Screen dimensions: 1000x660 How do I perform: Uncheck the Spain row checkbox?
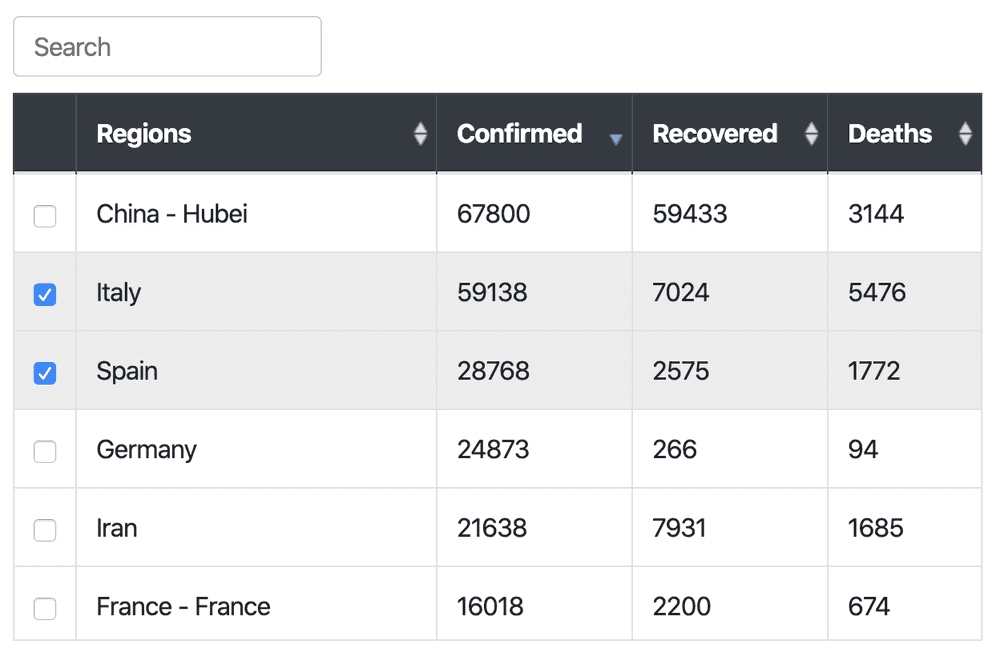(x=45, y=372)
